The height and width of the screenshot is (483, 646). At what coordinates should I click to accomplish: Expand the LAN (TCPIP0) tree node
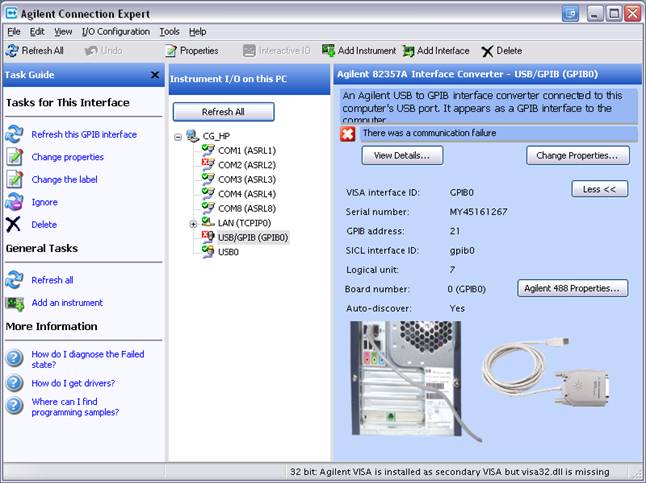pyautogui.click(x=193, y=223)
